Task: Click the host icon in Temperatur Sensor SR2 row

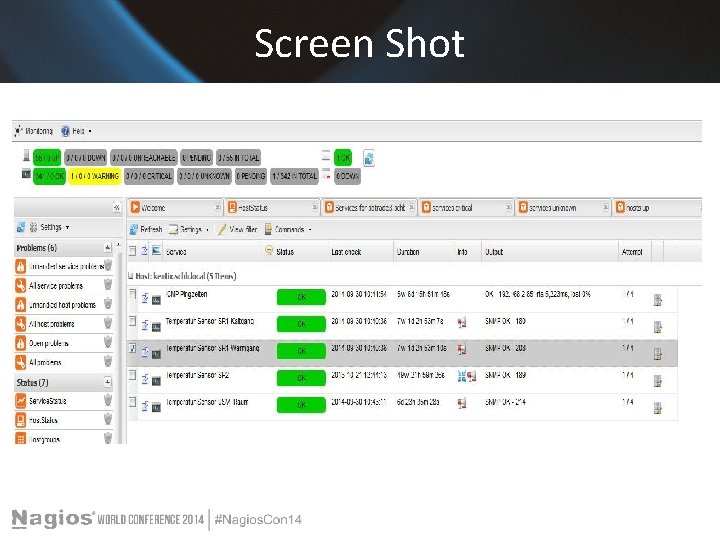Action: [157, 382]
